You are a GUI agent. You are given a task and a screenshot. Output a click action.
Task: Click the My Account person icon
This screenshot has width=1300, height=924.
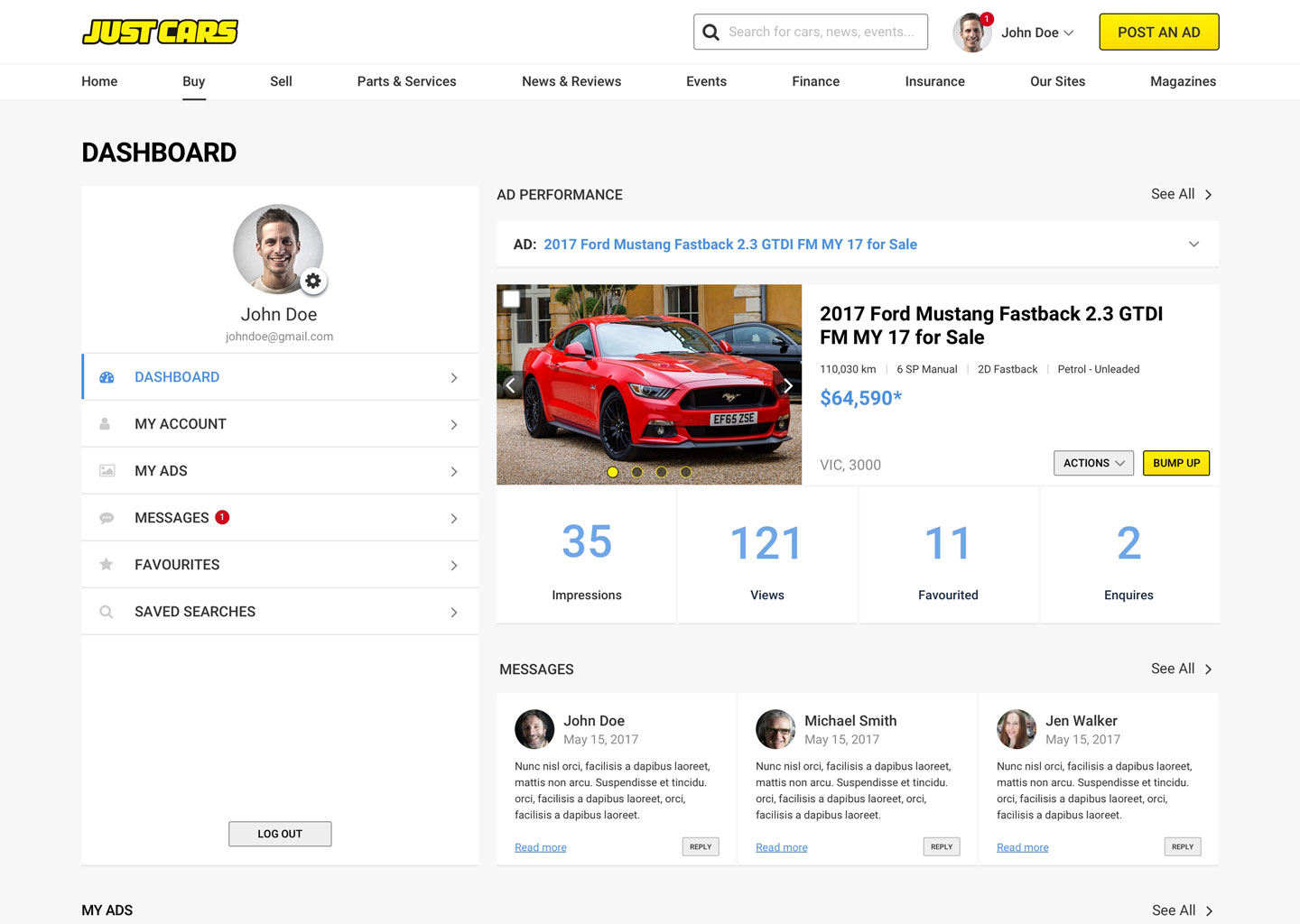coord(105,423)
